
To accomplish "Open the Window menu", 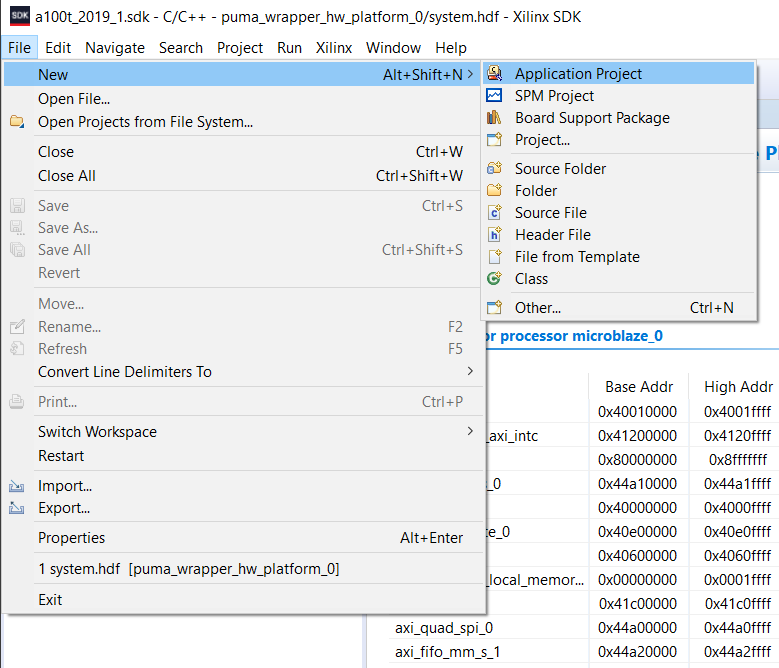I will (393, 48).
